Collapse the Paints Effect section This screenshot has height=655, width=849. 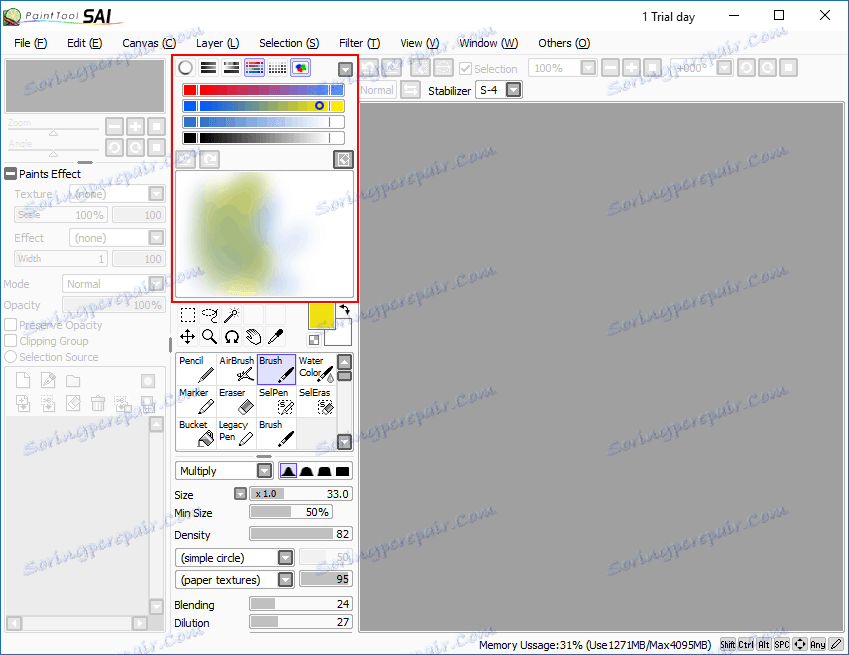click(x=10, y=174)
